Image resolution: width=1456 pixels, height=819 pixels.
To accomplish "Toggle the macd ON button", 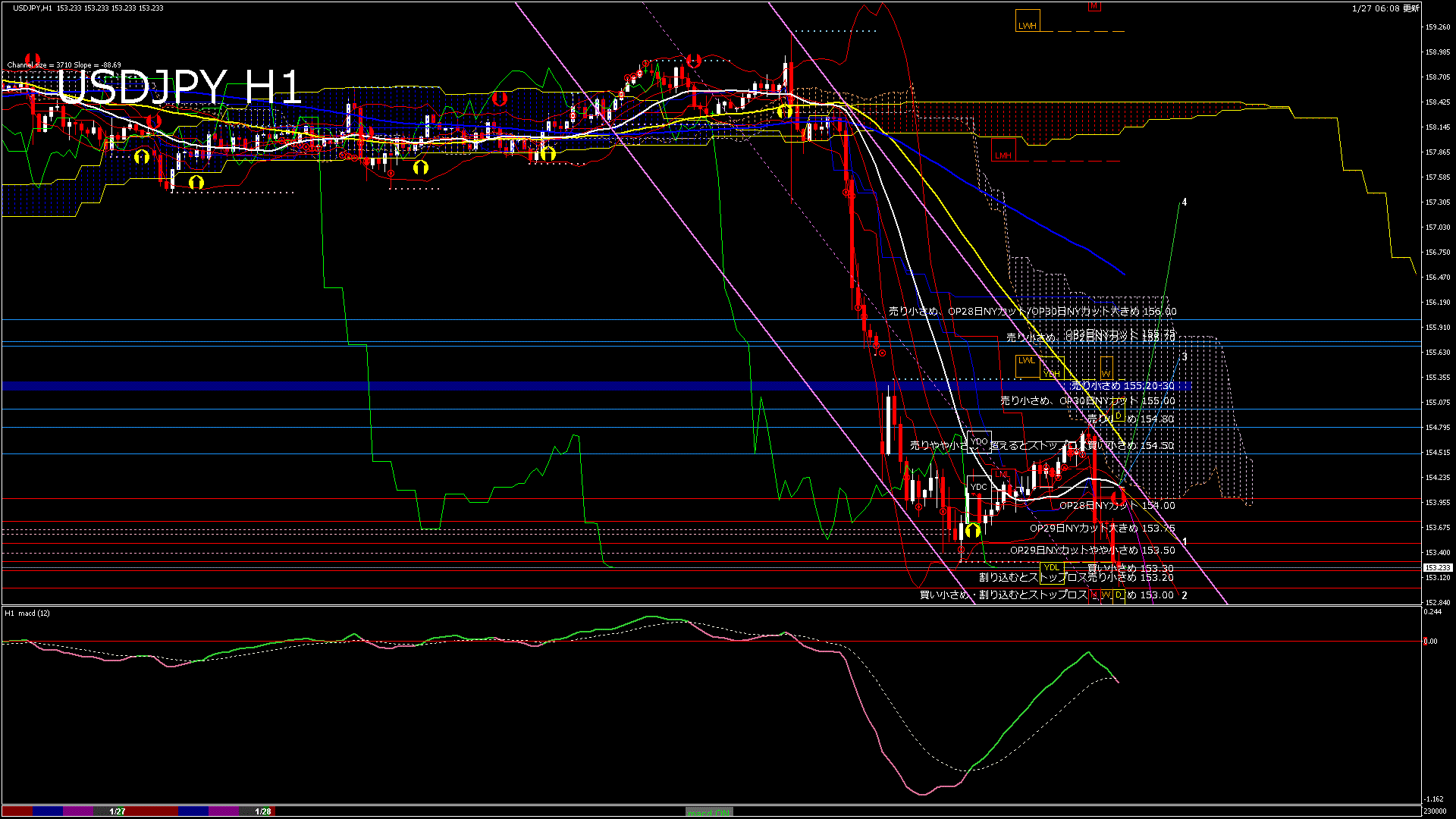I will click(709, 812).
